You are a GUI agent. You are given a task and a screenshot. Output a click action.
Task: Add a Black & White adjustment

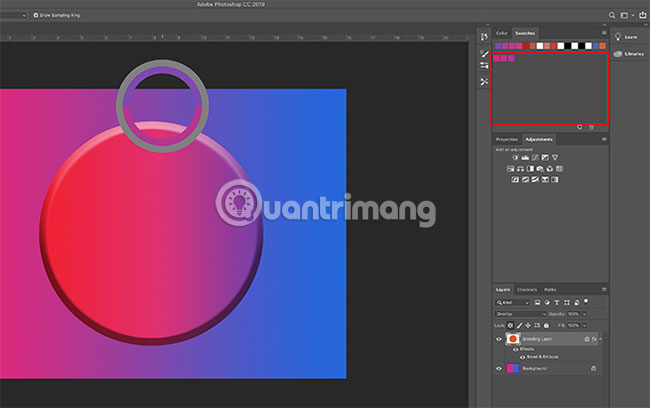530,169
